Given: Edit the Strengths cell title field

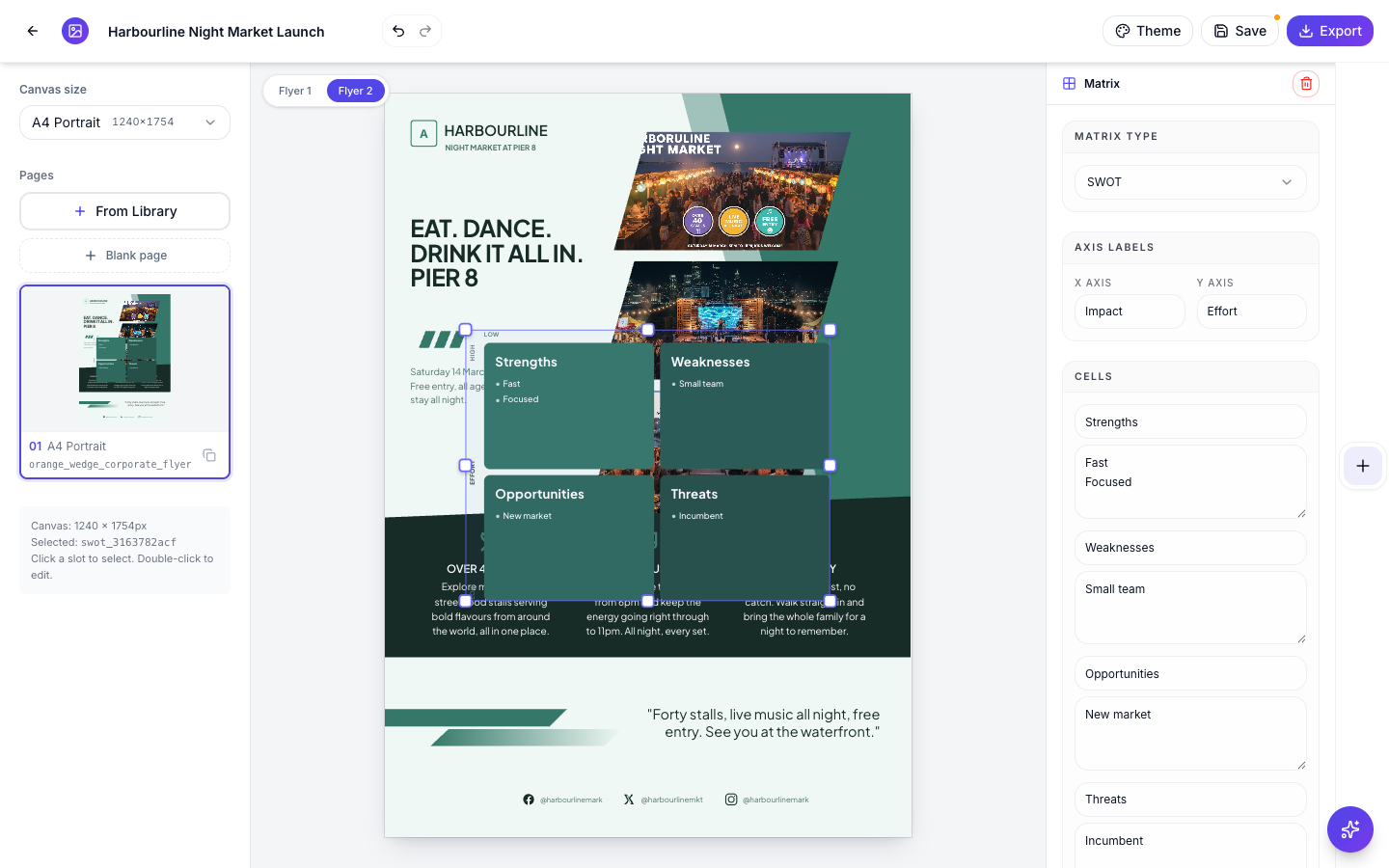Looking at the screenshot, I should click(x=1190, y=422).
